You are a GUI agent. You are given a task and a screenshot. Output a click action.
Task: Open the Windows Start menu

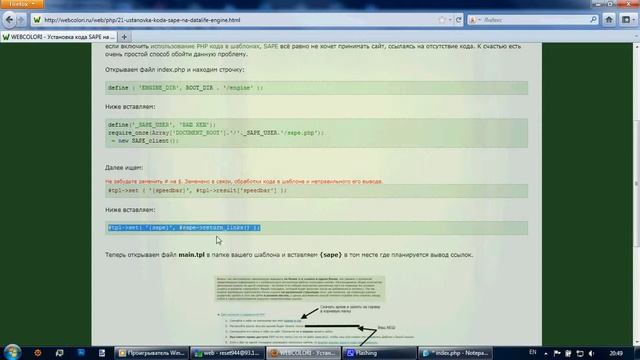(12, 353)
